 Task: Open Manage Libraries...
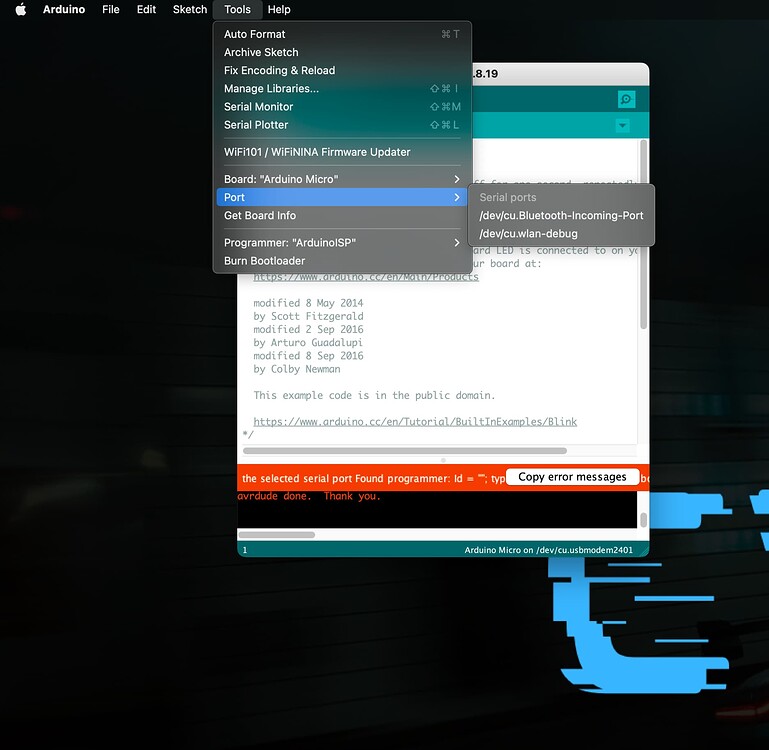pyautogui.click(x=342, y=89)
